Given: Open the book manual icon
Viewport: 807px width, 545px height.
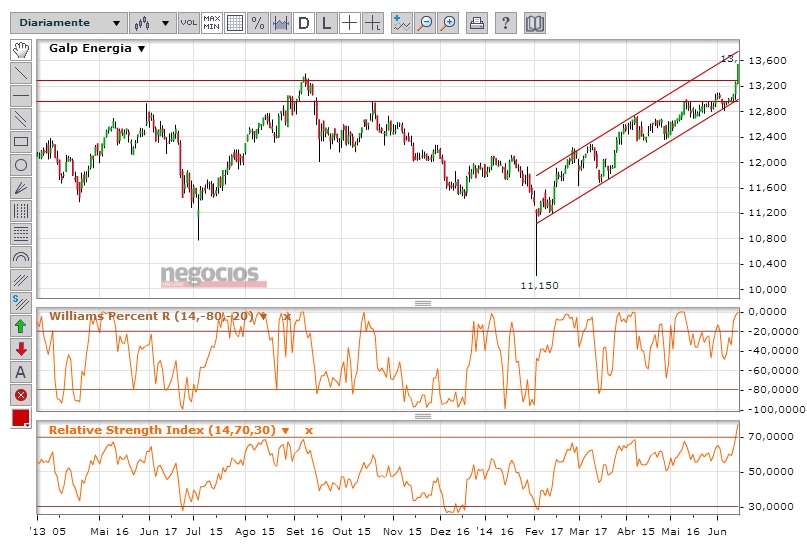Looking at the screenshot, I should [535, 23].
